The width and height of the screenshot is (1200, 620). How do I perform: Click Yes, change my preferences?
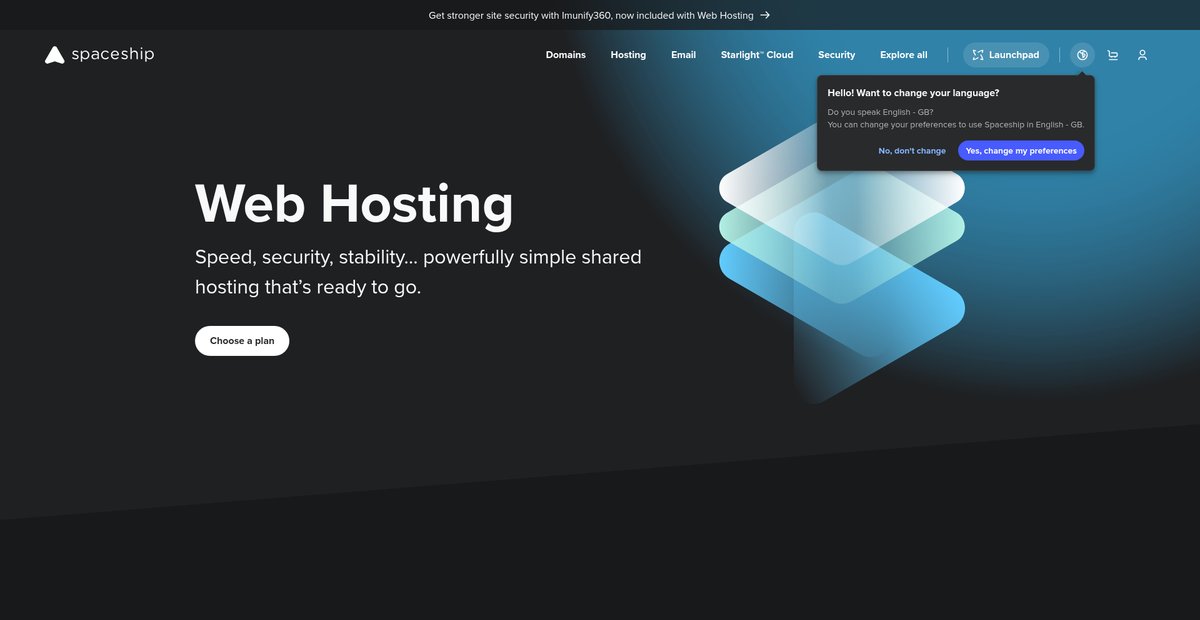1021,151
